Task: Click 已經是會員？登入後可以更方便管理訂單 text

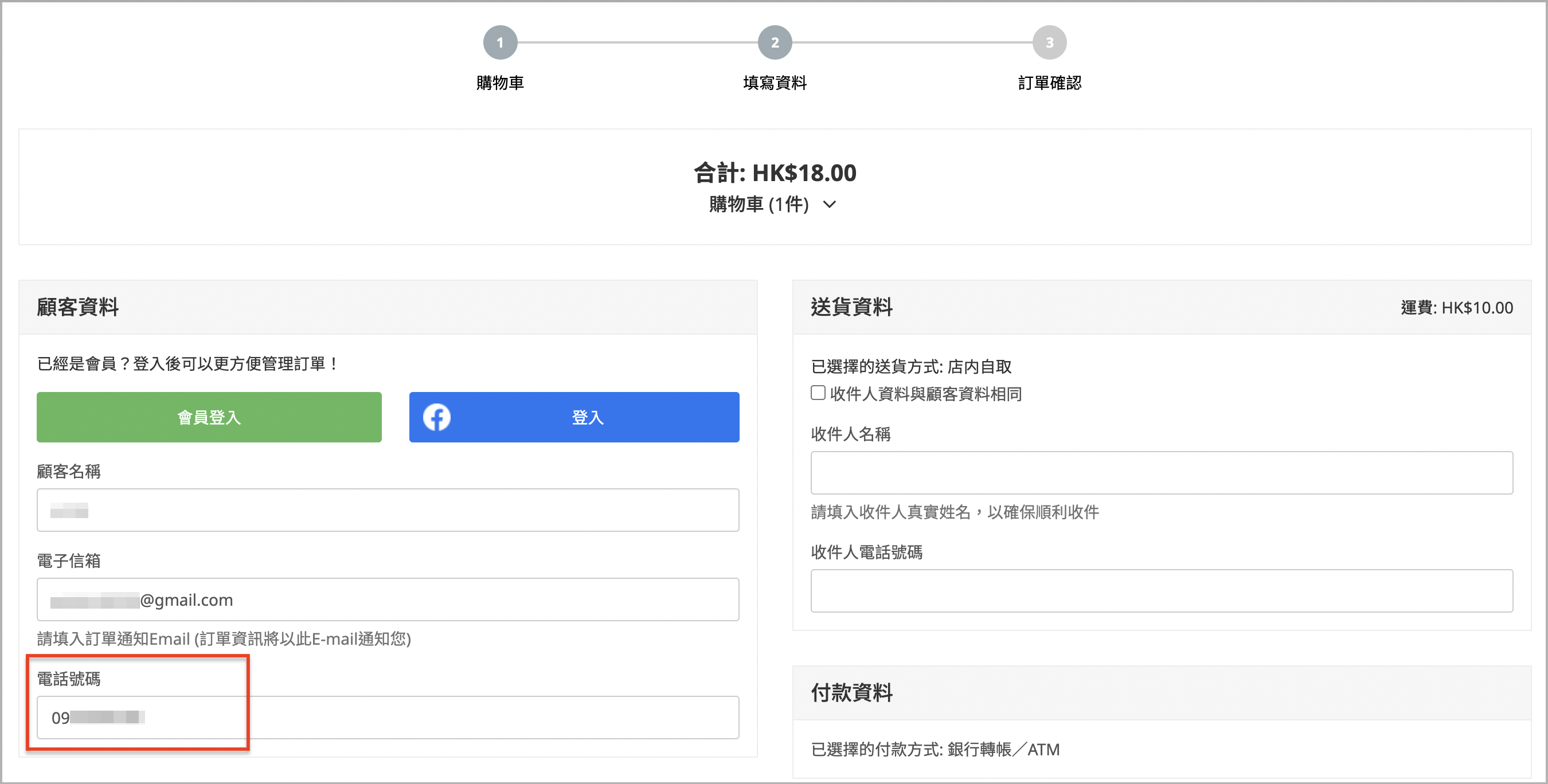Action: click(x=188, y=363)
